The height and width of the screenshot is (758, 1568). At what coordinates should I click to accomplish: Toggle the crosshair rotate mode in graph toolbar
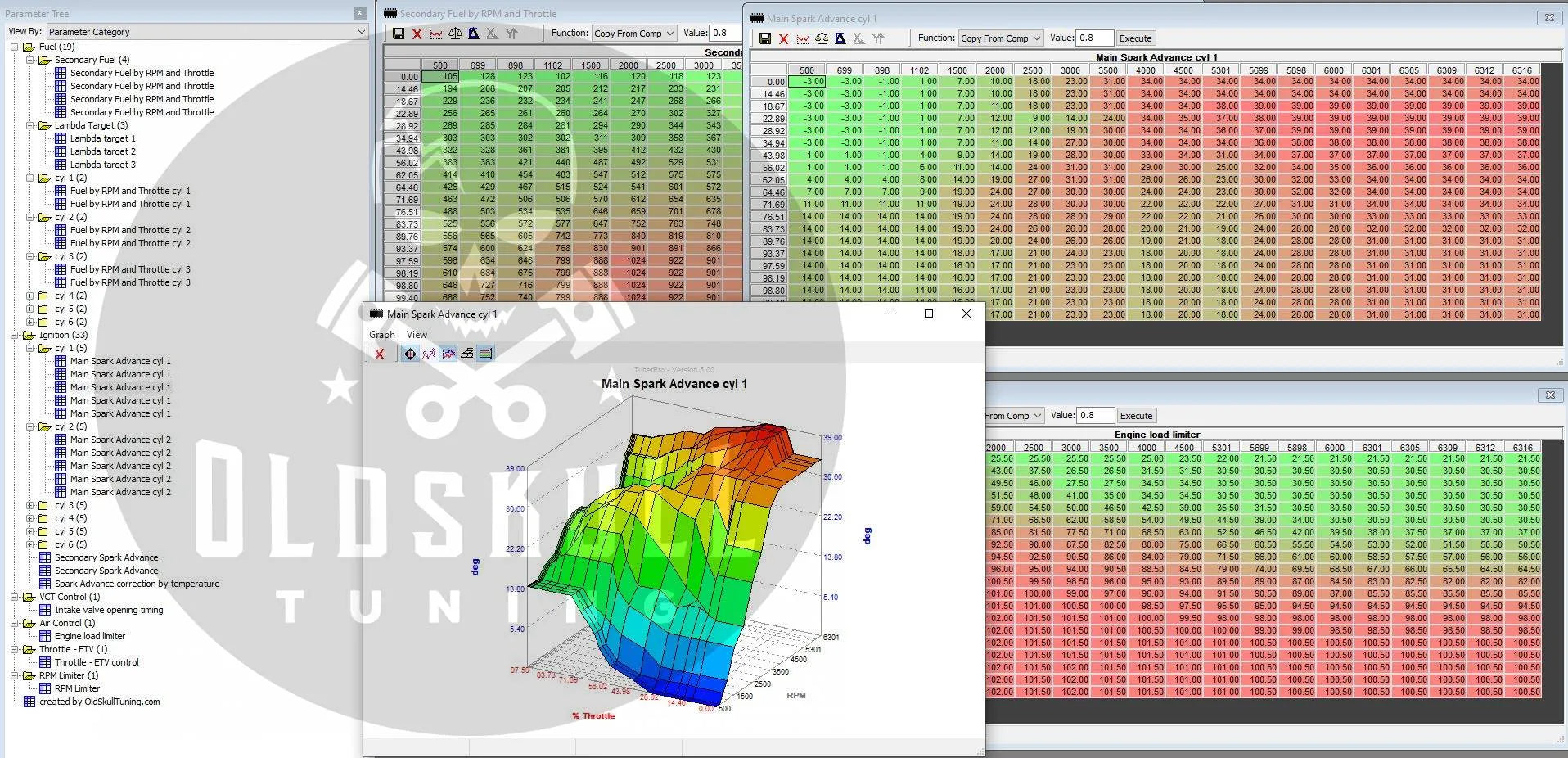[x=410, y=354]
